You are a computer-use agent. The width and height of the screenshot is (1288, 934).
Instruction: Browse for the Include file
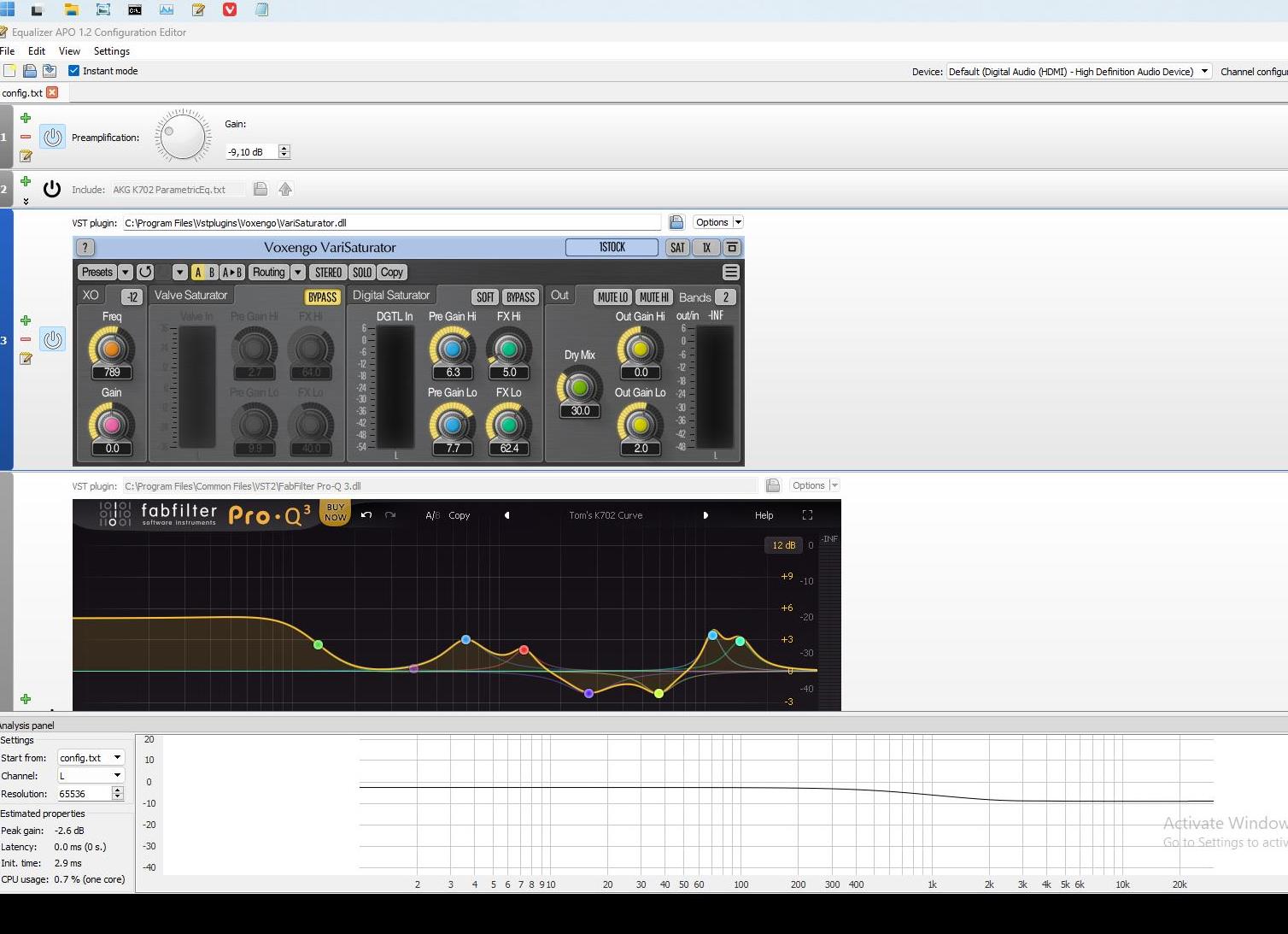261,189
